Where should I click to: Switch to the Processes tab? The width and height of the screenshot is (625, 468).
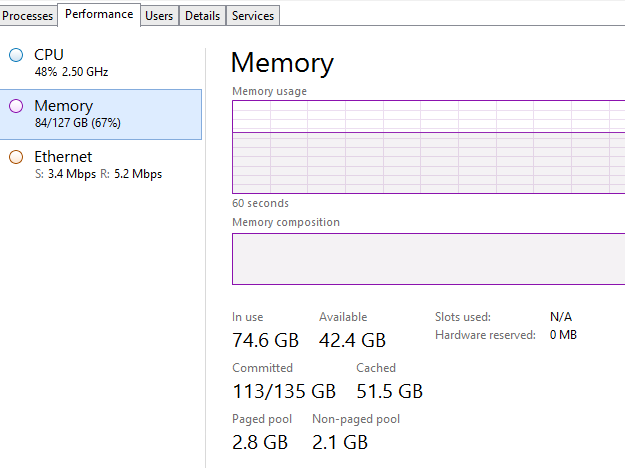[28, 16]
